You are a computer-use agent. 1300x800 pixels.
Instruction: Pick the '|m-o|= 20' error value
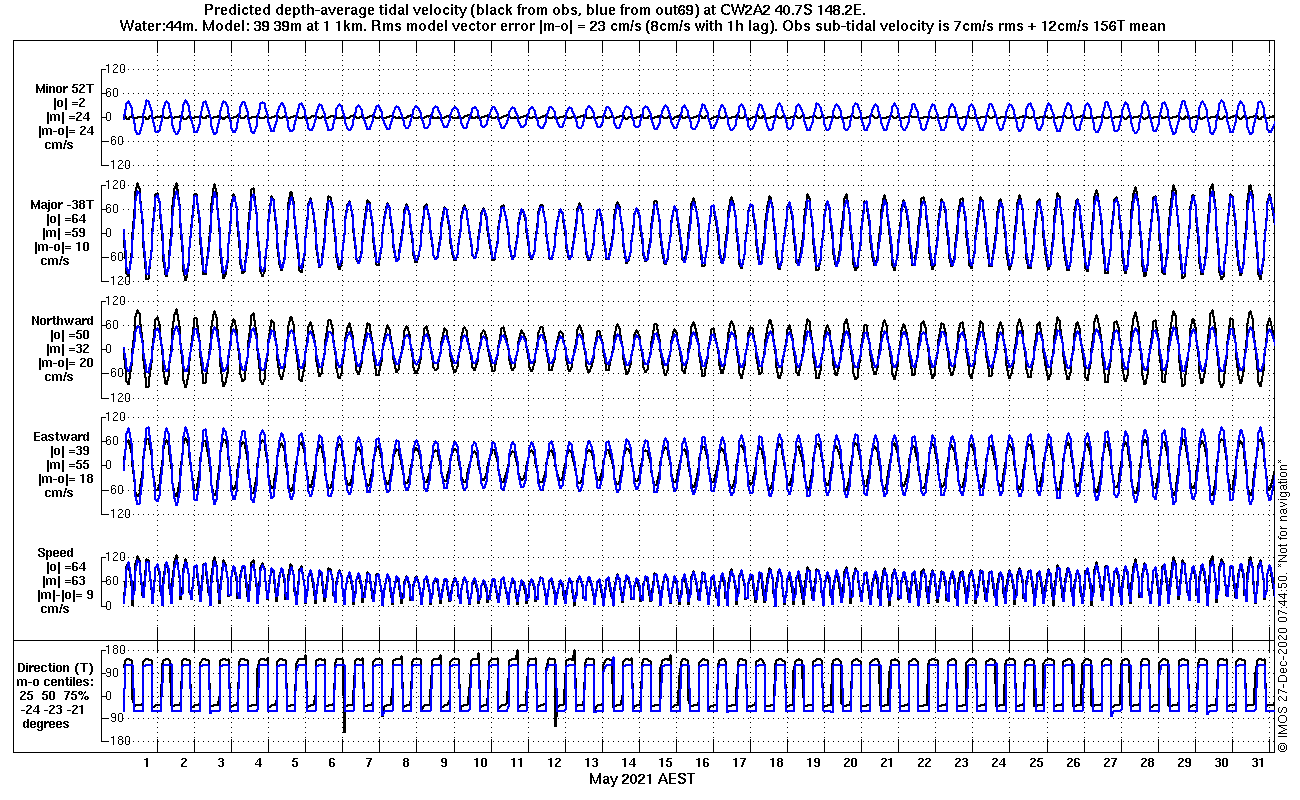pos(65,363)
